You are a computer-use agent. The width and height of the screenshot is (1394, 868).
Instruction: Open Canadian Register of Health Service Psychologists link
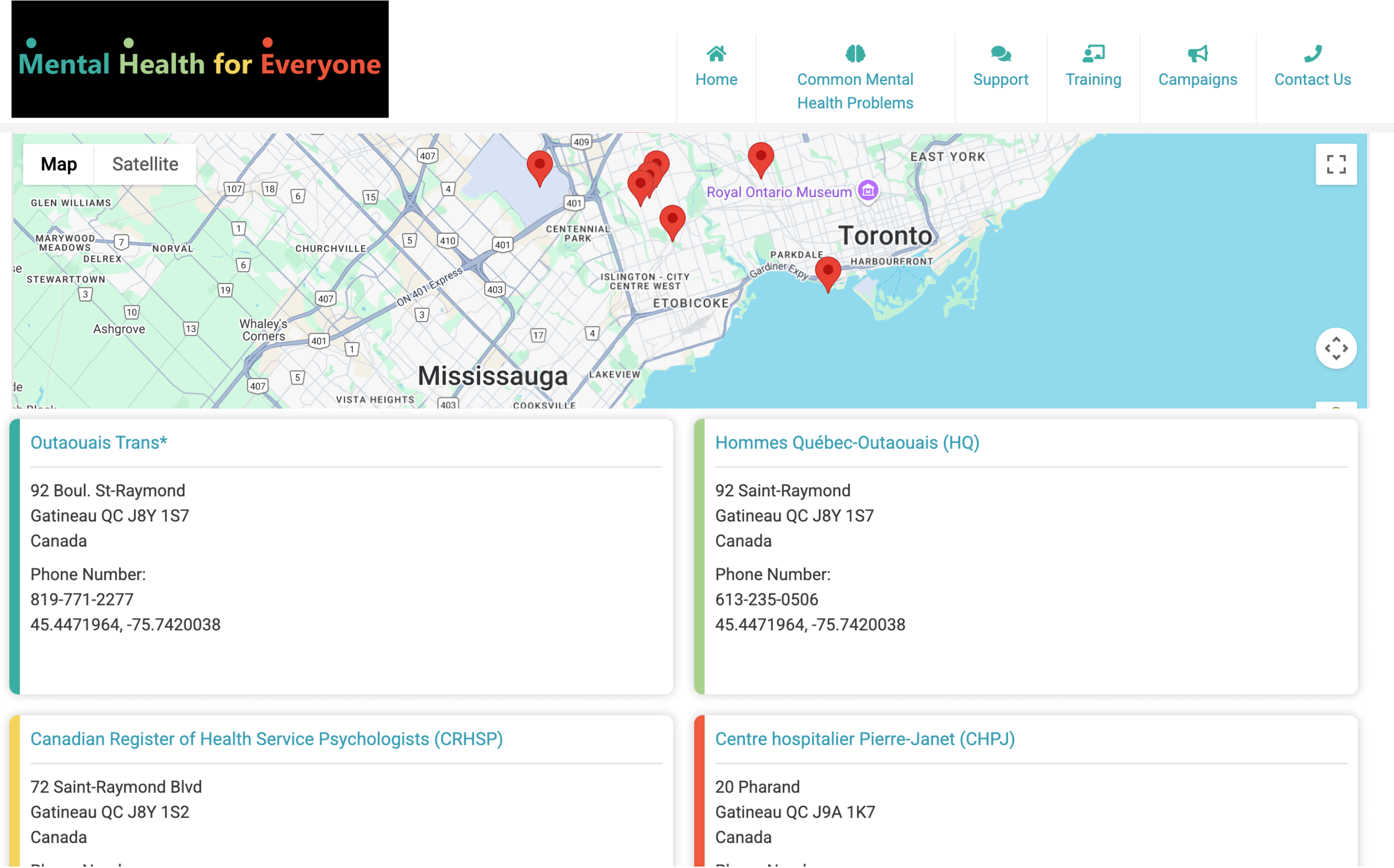(x=266, y=738)
